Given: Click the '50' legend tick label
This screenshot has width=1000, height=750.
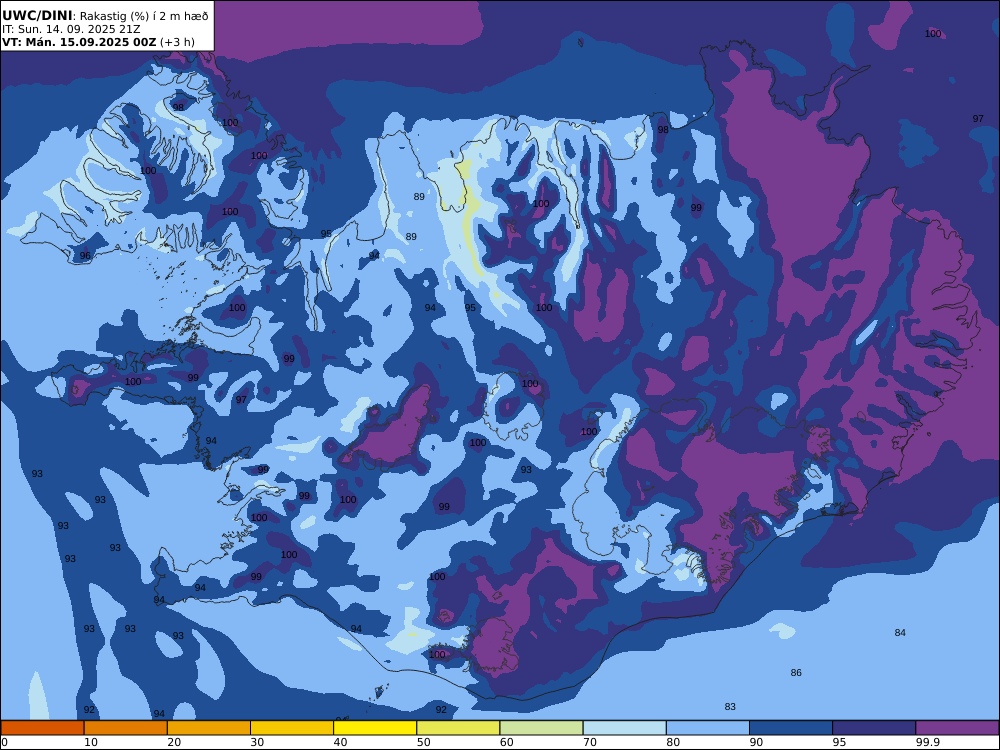Looking at the screenshot, I should coord(423,742).
